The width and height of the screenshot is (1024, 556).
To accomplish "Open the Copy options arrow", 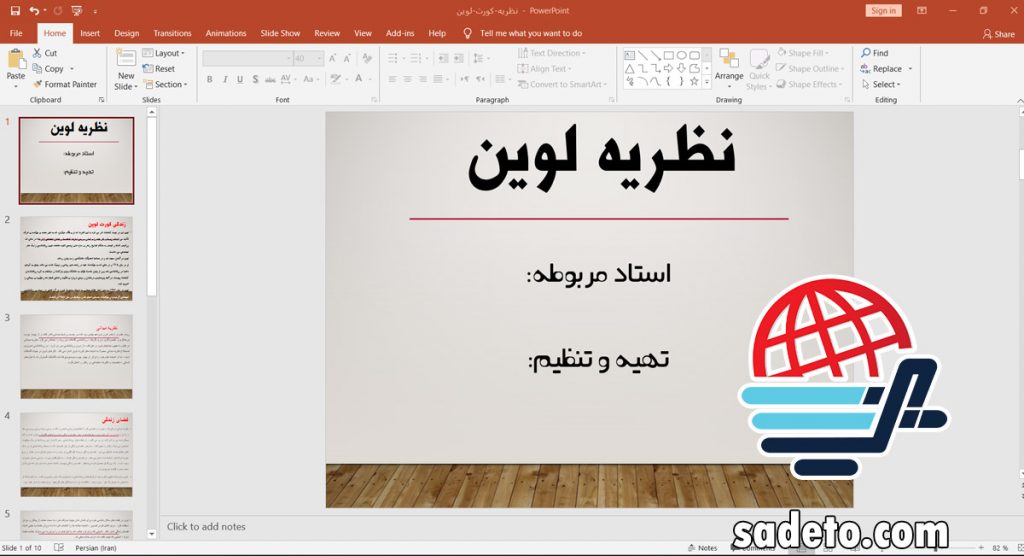I will click(x=72, y=69).
